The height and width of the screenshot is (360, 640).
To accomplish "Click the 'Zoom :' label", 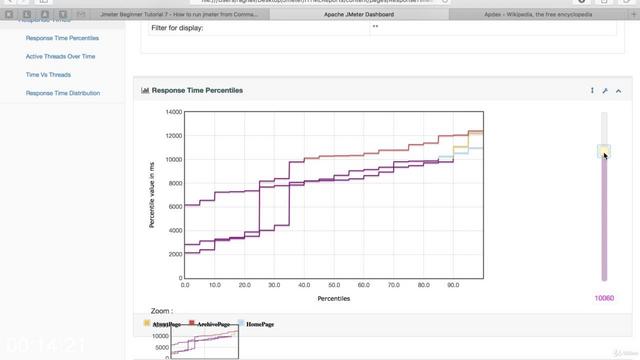I will (x=162, y=311).
